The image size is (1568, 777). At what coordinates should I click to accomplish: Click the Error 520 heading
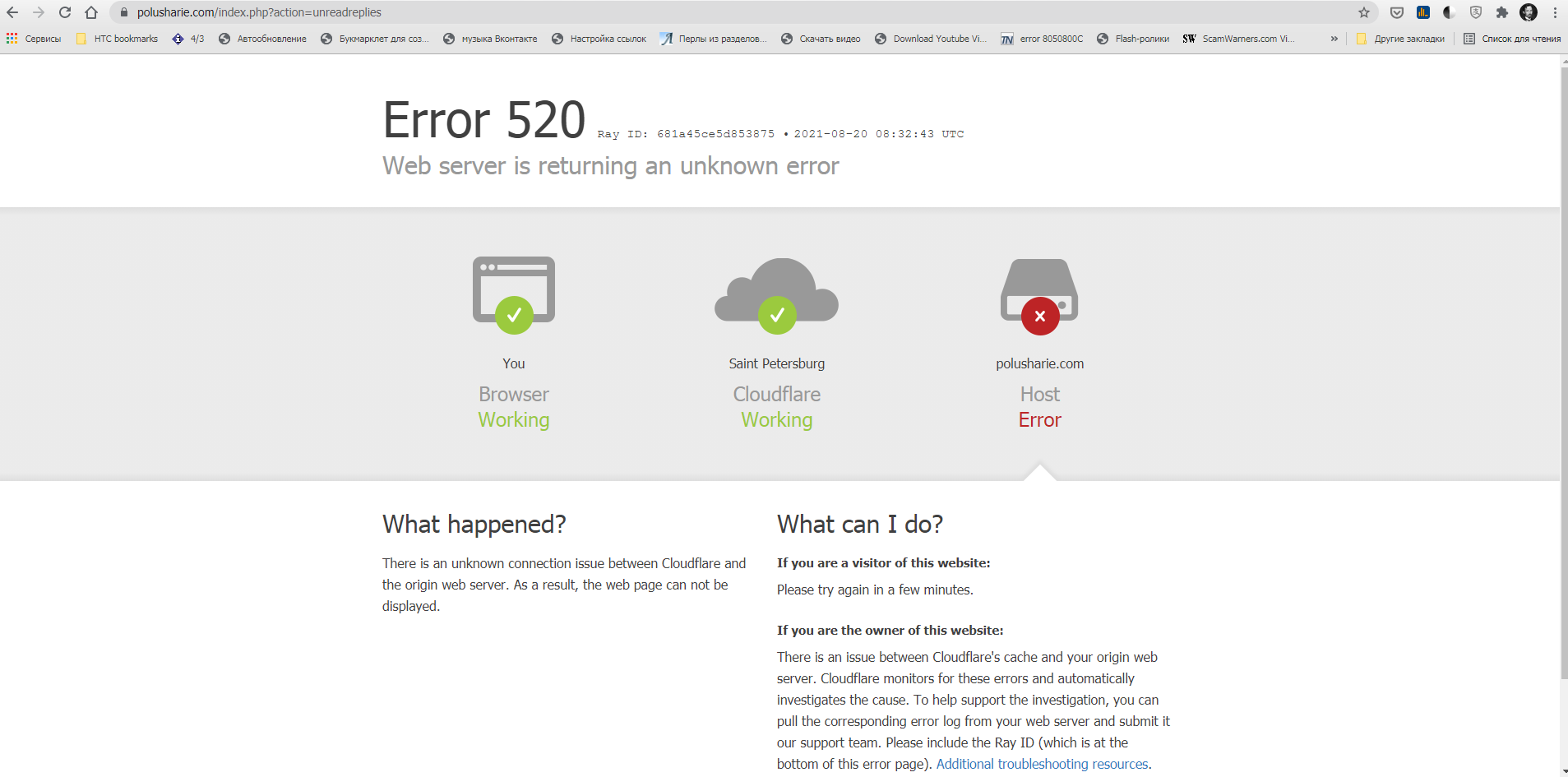(484, 120)
